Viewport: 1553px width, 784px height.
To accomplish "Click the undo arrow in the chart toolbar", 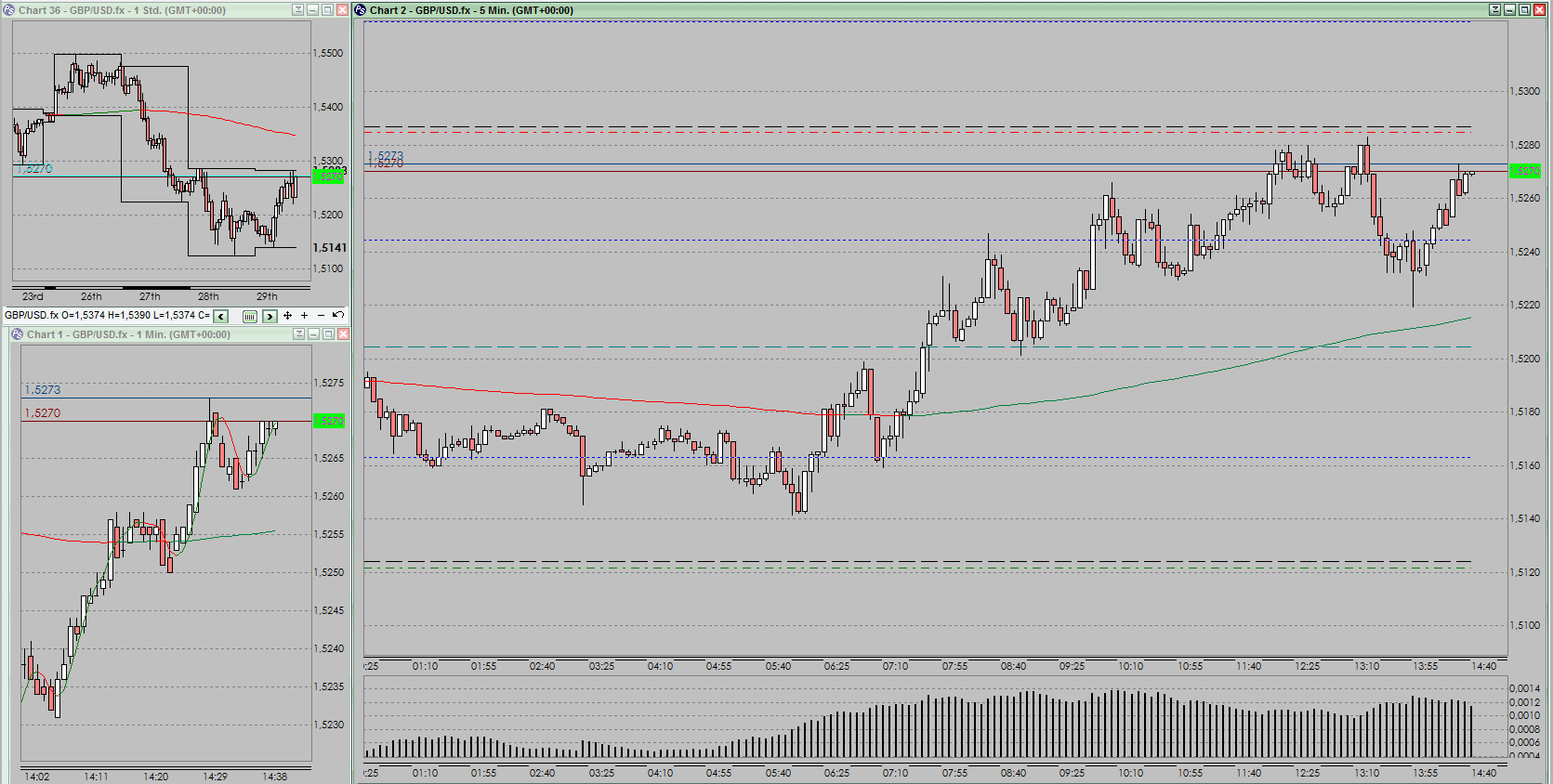I will coord(338,315).
